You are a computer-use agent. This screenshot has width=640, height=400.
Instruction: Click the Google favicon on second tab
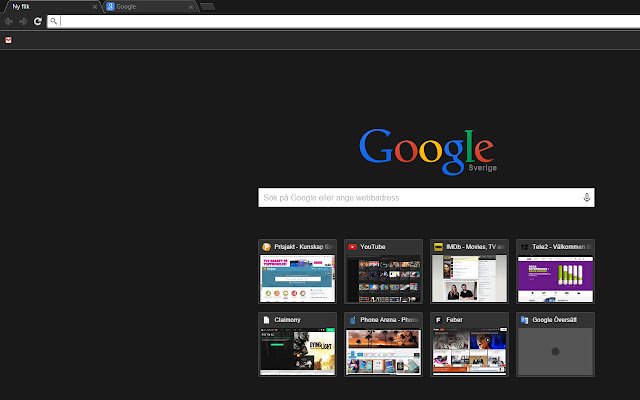point(110,7)
